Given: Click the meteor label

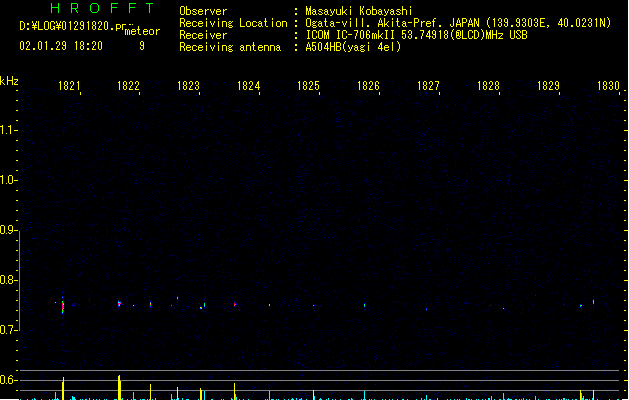Looking at the screenshot, I should pyautogui.click(x=142, y=31).
